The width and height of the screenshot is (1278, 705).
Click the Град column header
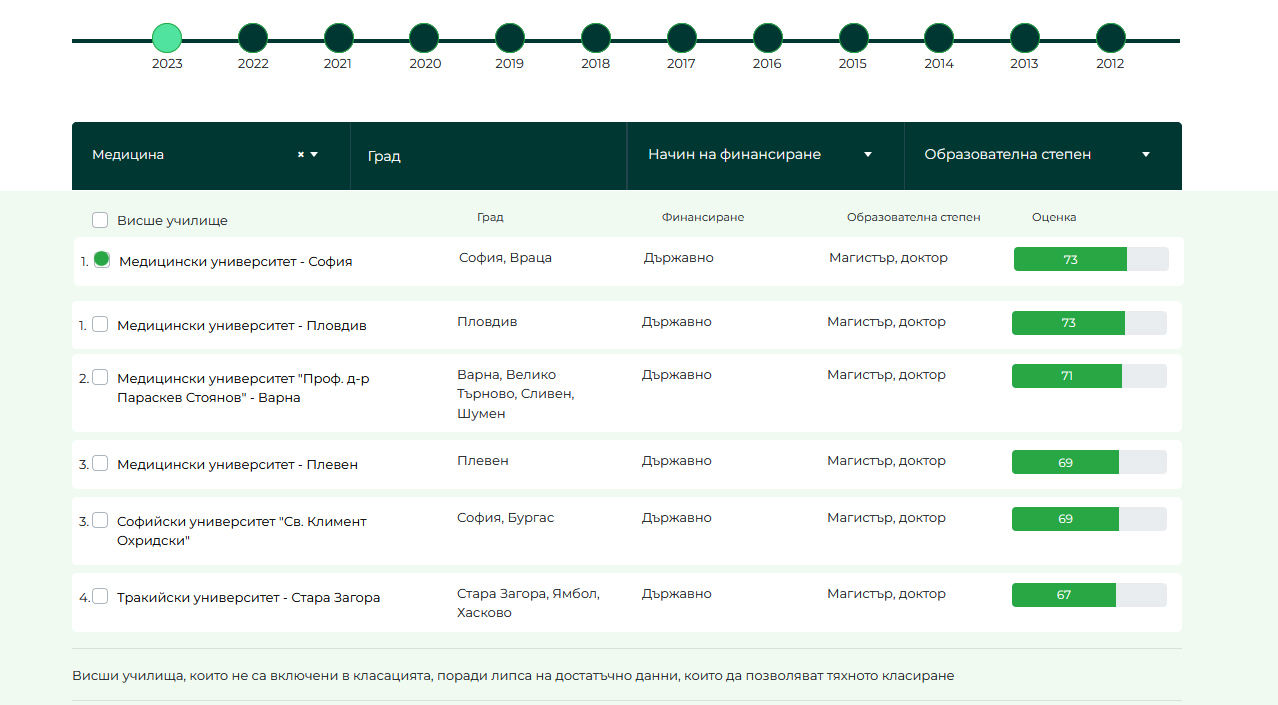tap(490, 217)
